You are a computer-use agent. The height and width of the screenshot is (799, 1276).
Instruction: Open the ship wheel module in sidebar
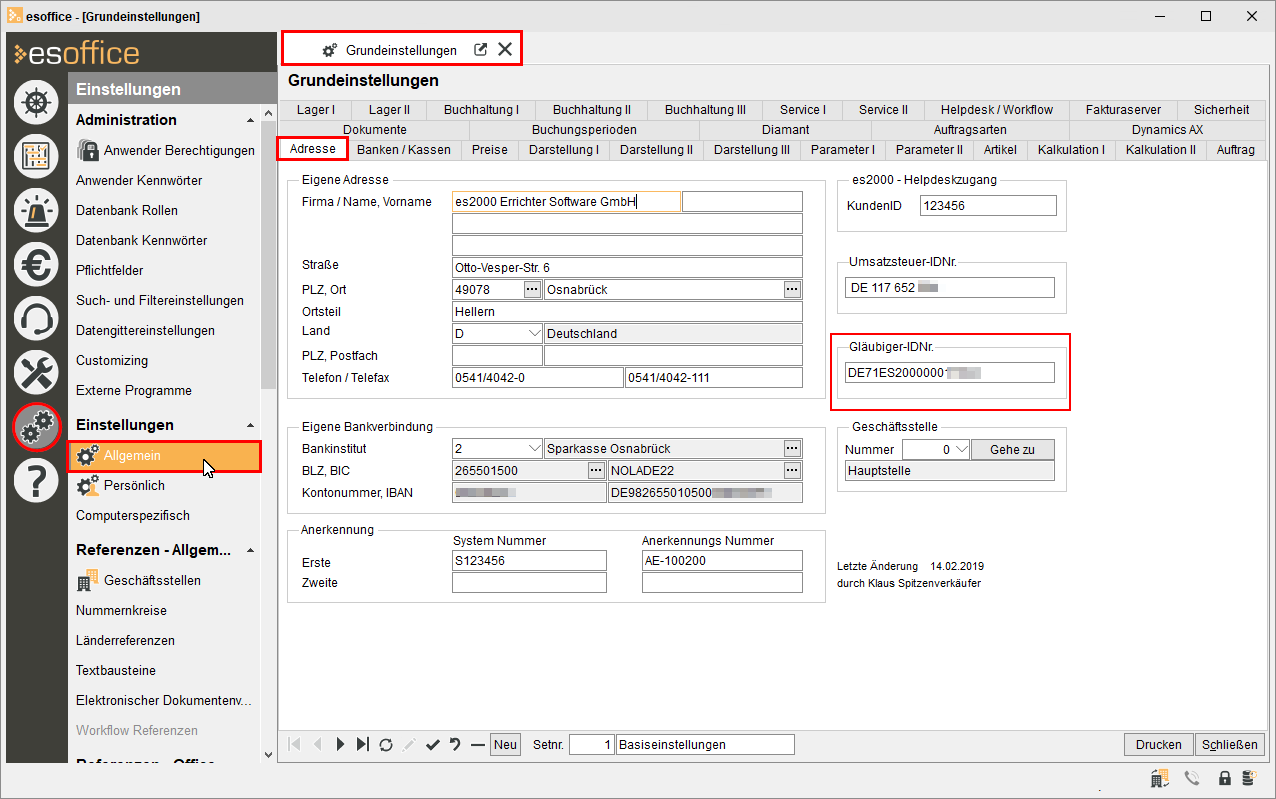point(36,102)
